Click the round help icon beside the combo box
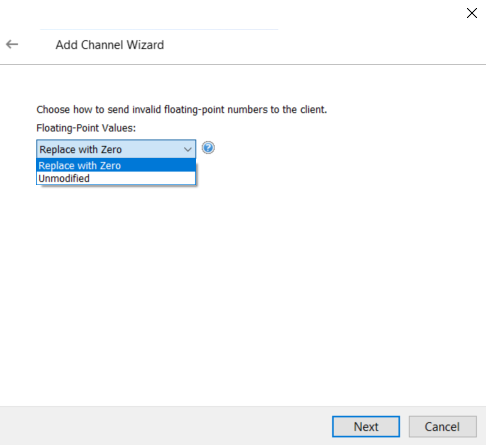486x445 pixels. click(x=208, y=148)
